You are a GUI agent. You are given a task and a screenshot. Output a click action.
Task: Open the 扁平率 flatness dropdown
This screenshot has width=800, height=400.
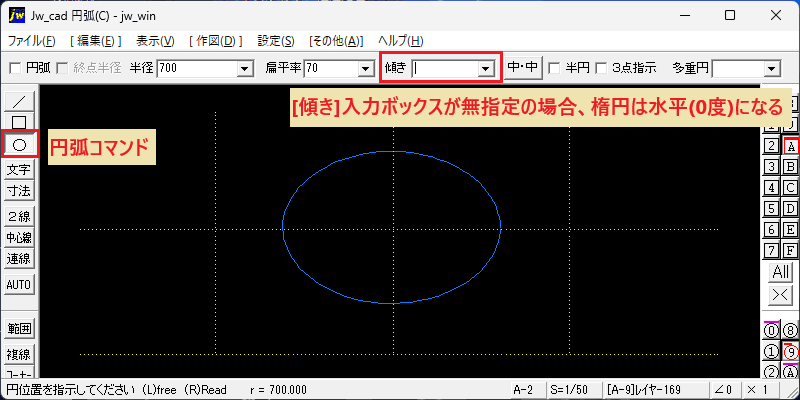[x=365, y=68]
